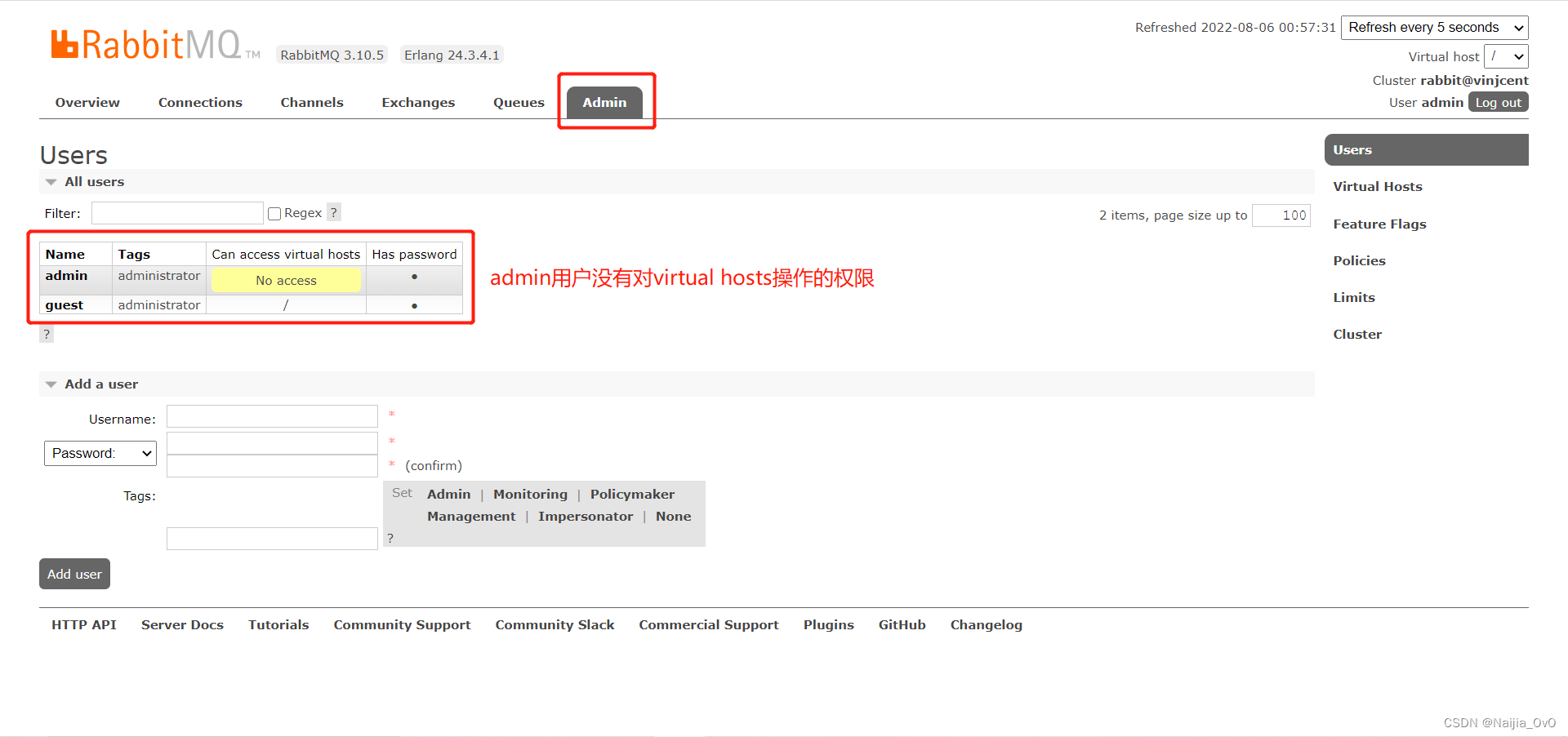1568x737 pixels.
Task: Collapse the All users section
Action: click(95, 182)
